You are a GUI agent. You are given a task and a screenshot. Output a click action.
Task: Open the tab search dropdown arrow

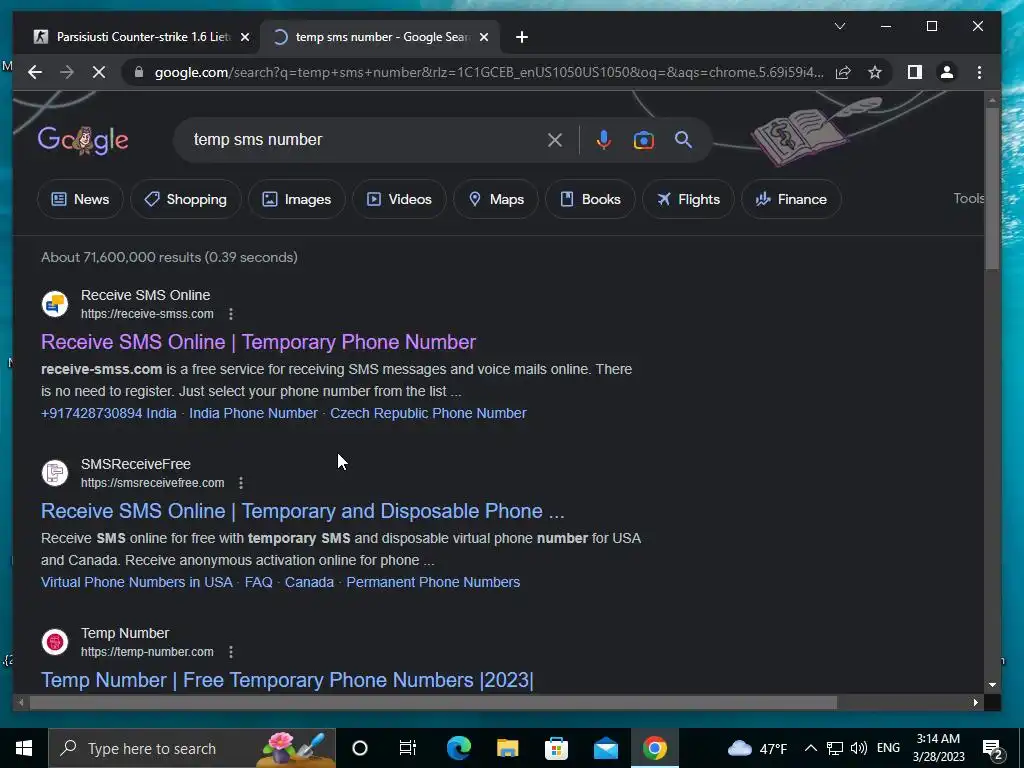click(840, 26)
